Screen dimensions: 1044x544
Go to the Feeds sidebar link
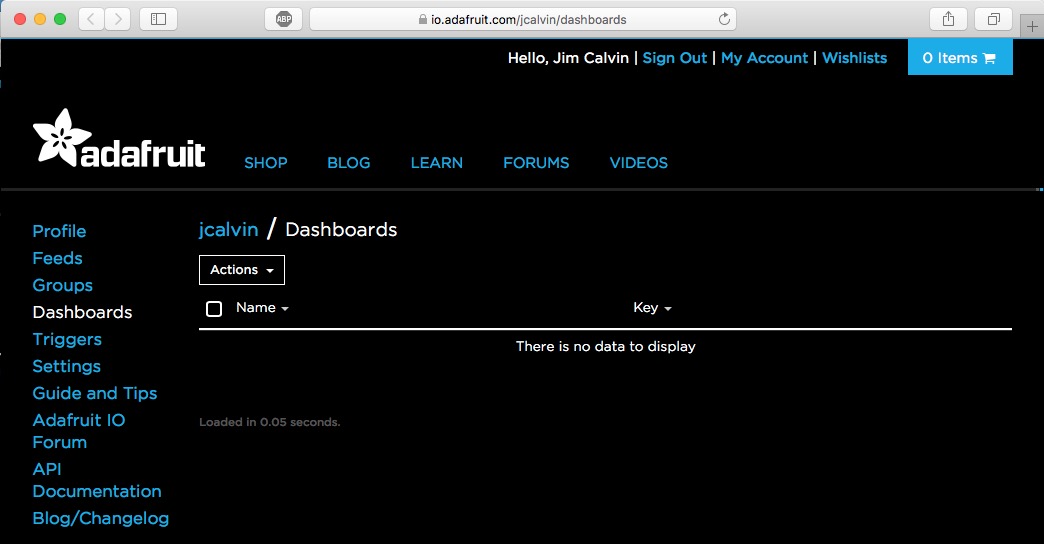pyautogui.click(x=57, y=258)
